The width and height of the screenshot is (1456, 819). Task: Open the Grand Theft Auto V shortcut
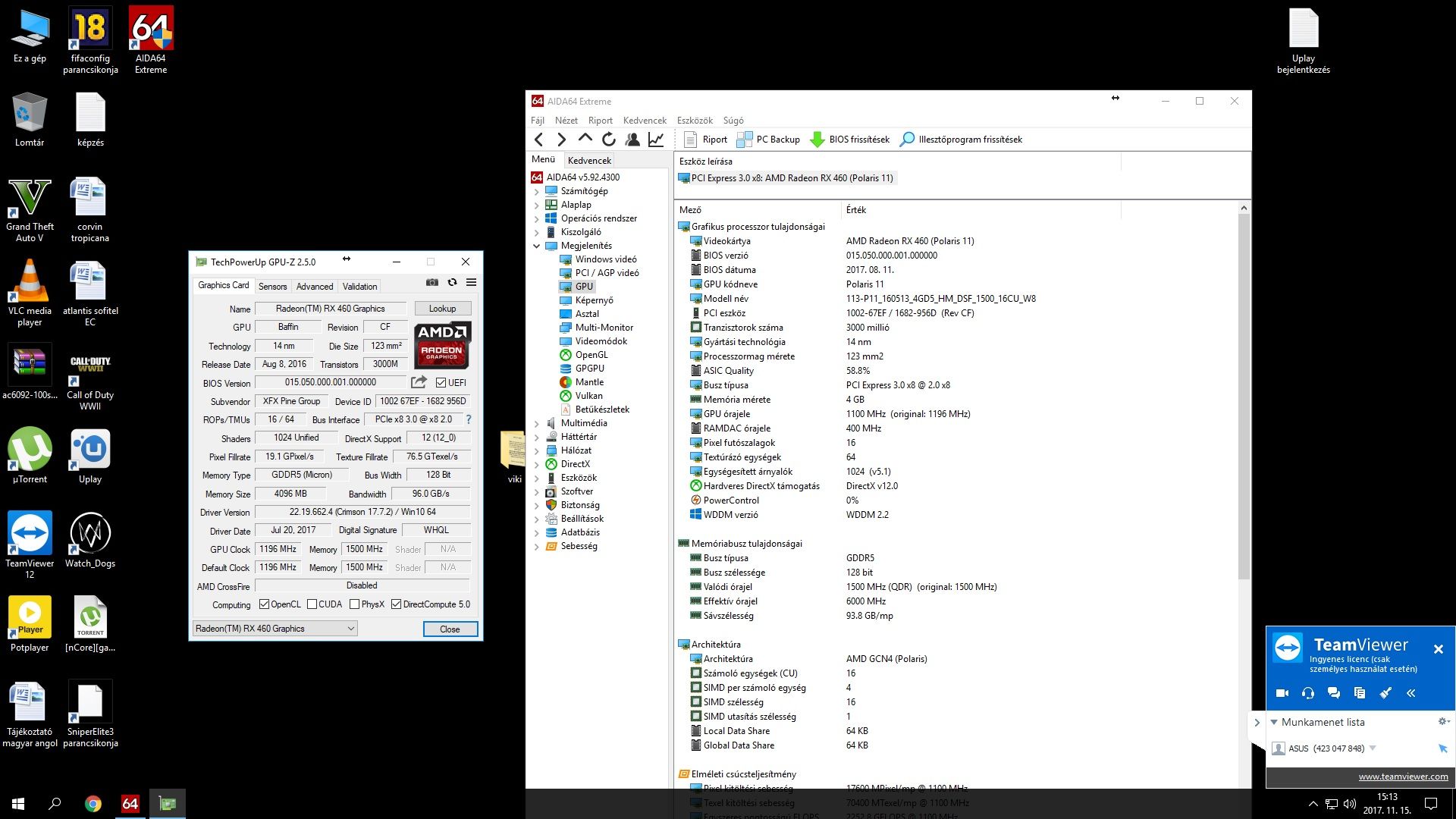[x=30, y=209]
